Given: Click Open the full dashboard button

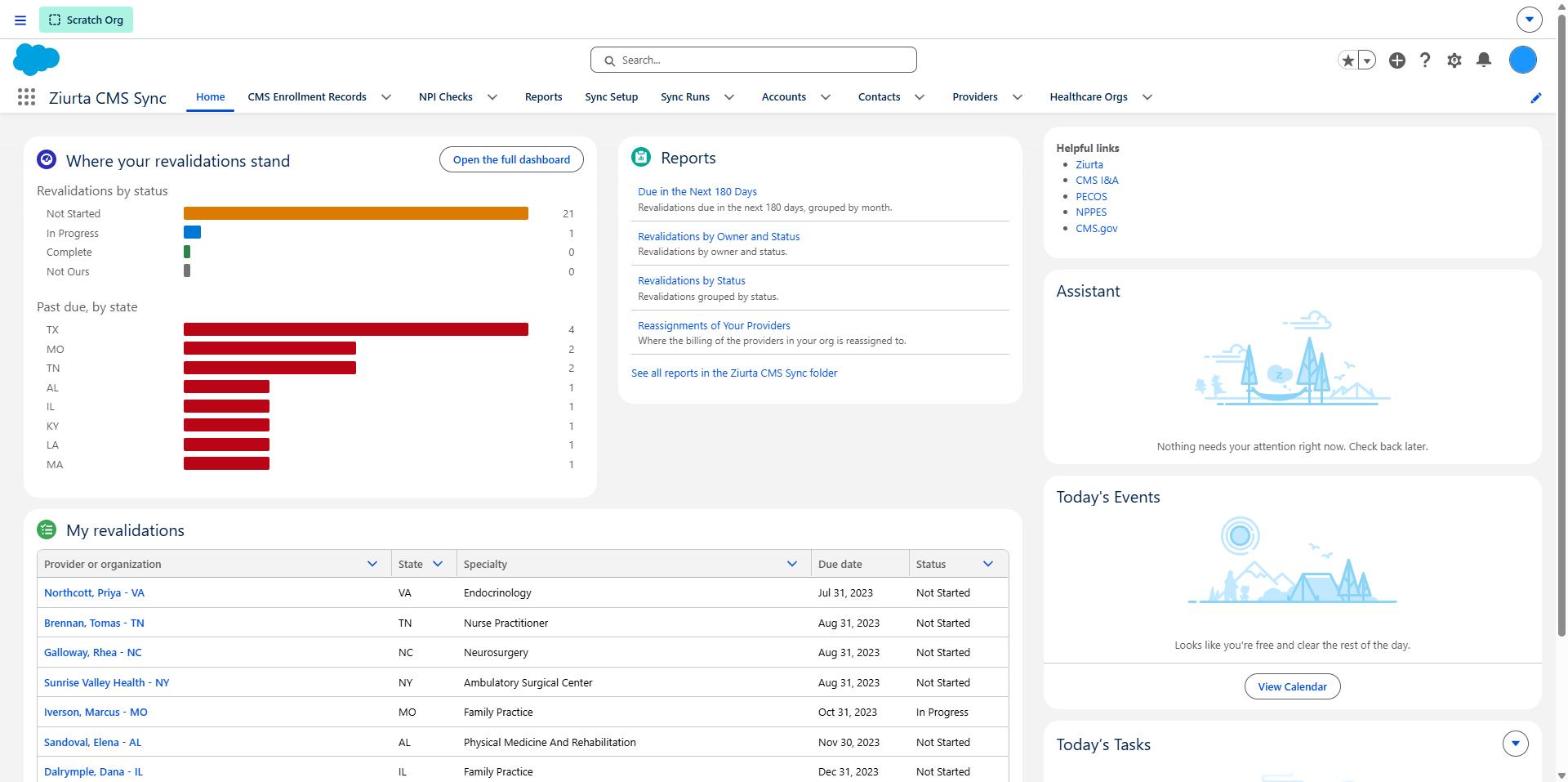Looking at the screenshot, I should (x=511, y=159).
